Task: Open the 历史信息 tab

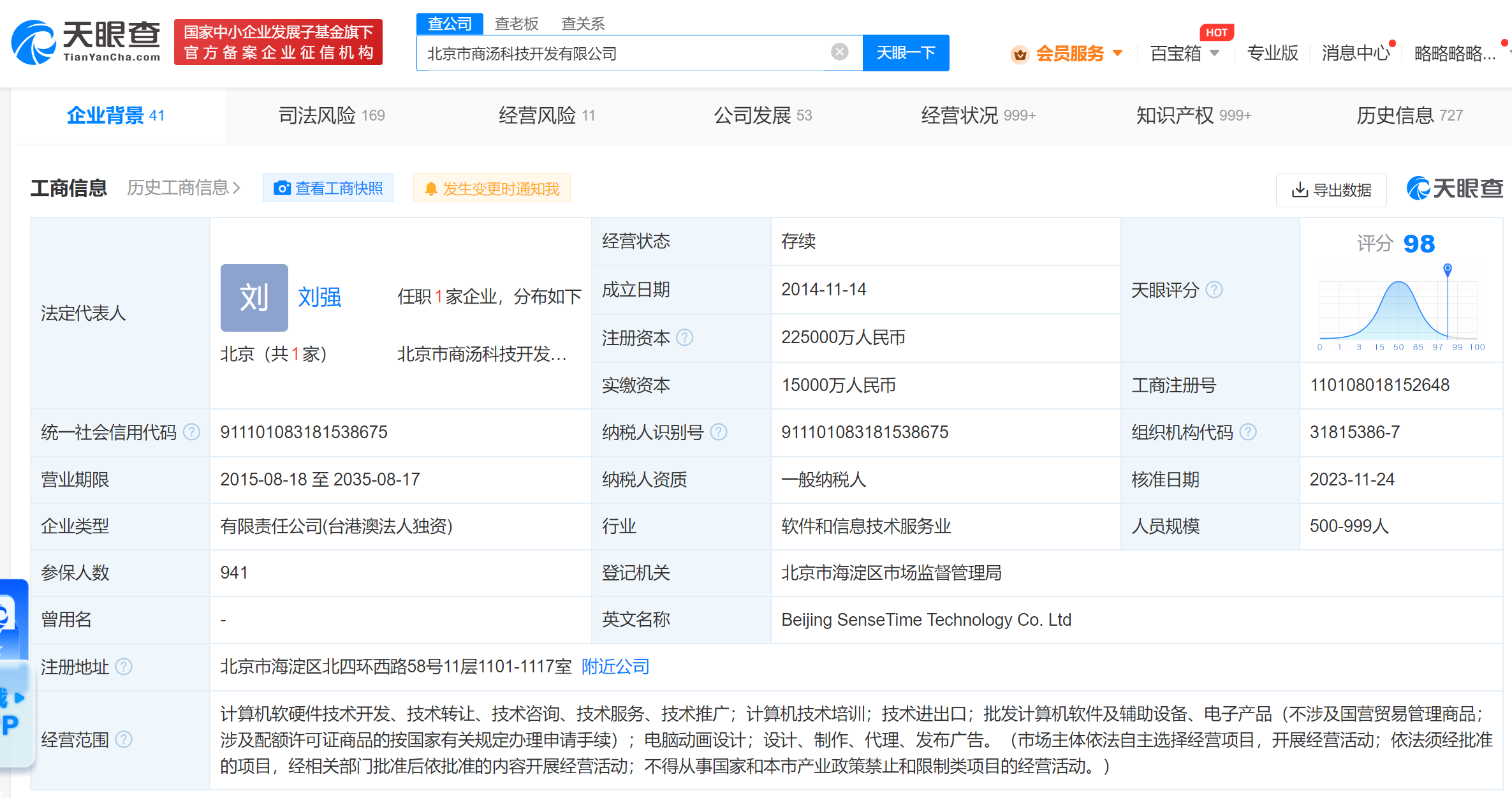Action: [1409, 115]
